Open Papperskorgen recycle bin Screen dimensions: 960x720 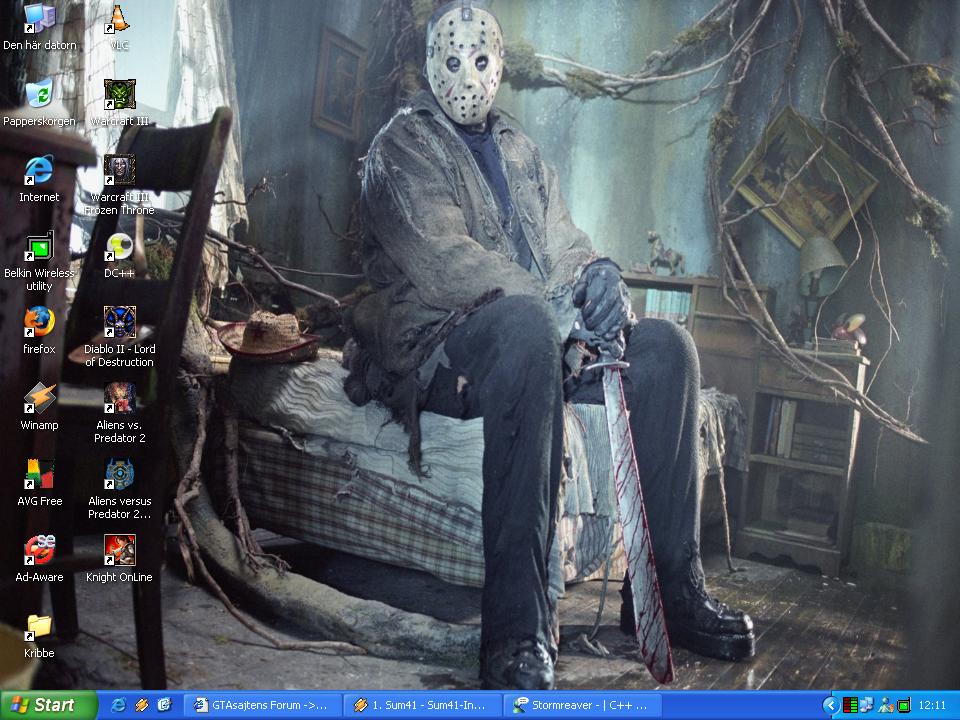40,103
